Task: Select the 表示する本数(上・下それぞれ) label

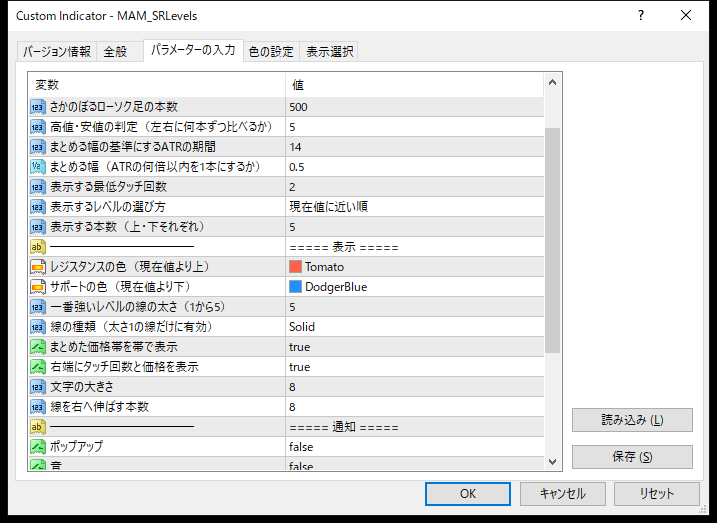Action: click(x=128, y=227)
